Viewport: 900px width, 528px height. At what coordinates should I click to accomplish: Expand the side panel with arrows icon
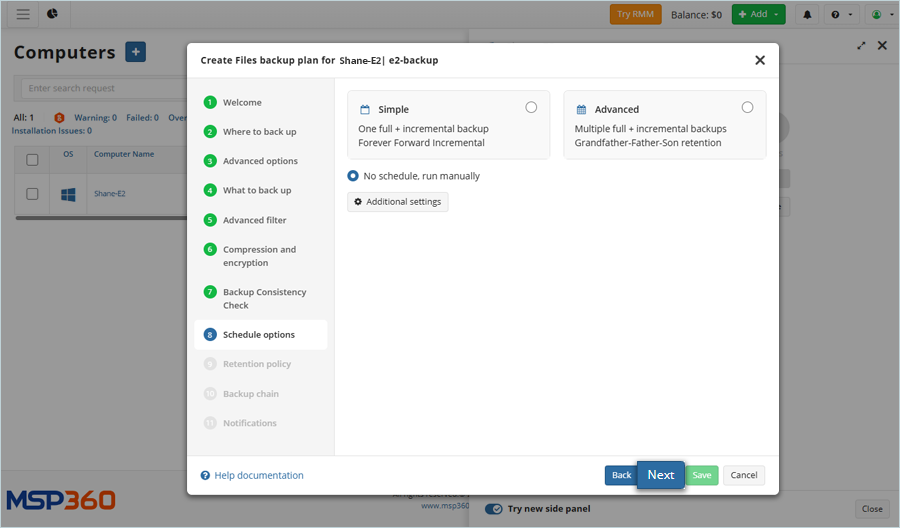862,46
